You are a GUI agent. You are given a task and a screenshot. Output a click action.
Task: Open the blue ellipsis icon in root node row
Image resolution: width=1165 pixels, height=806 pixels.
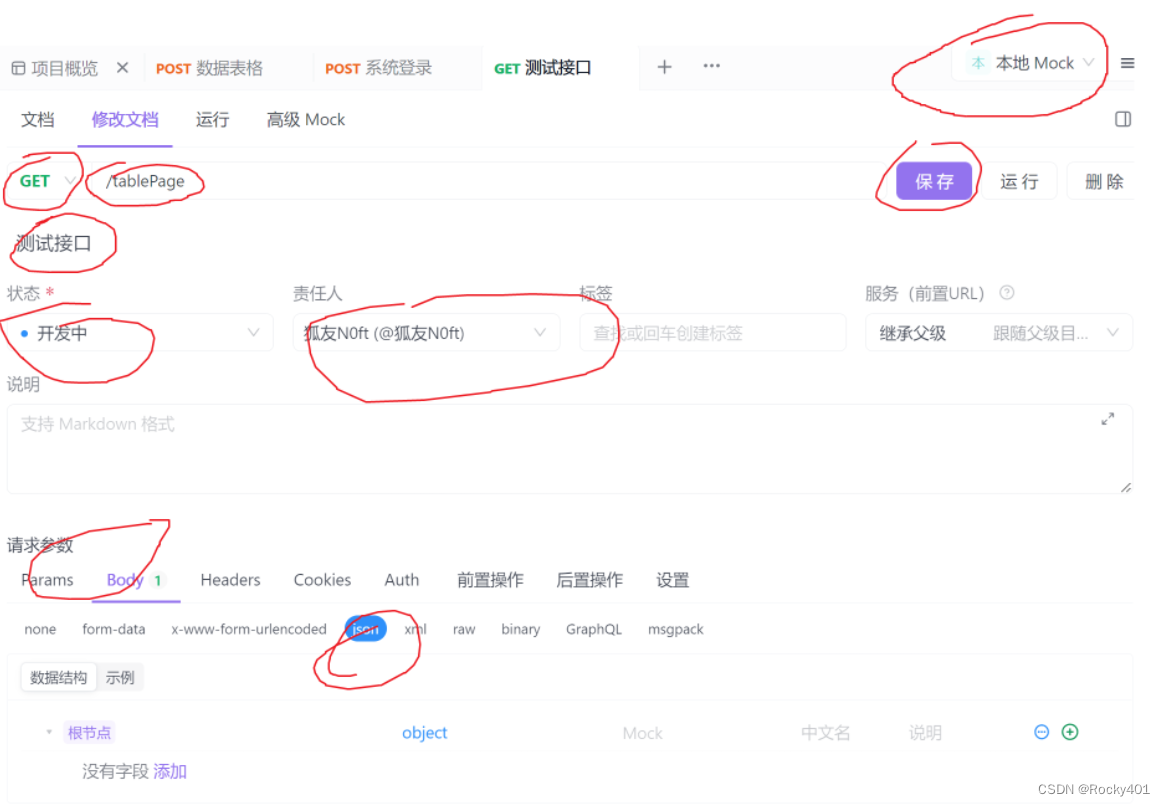[x=1041, y=732]
